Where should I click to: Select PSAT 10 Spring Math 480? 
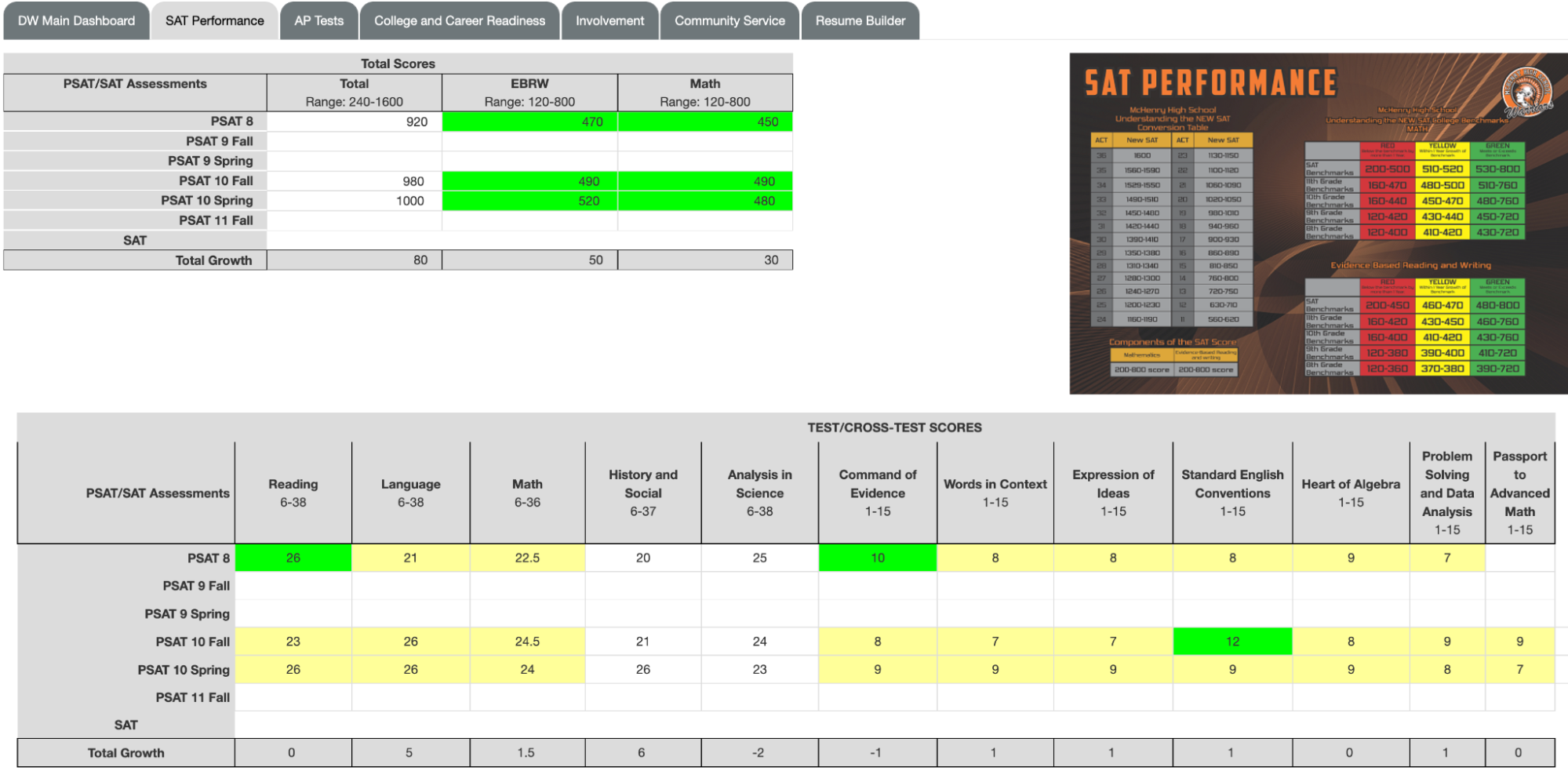tap(705, 201)
